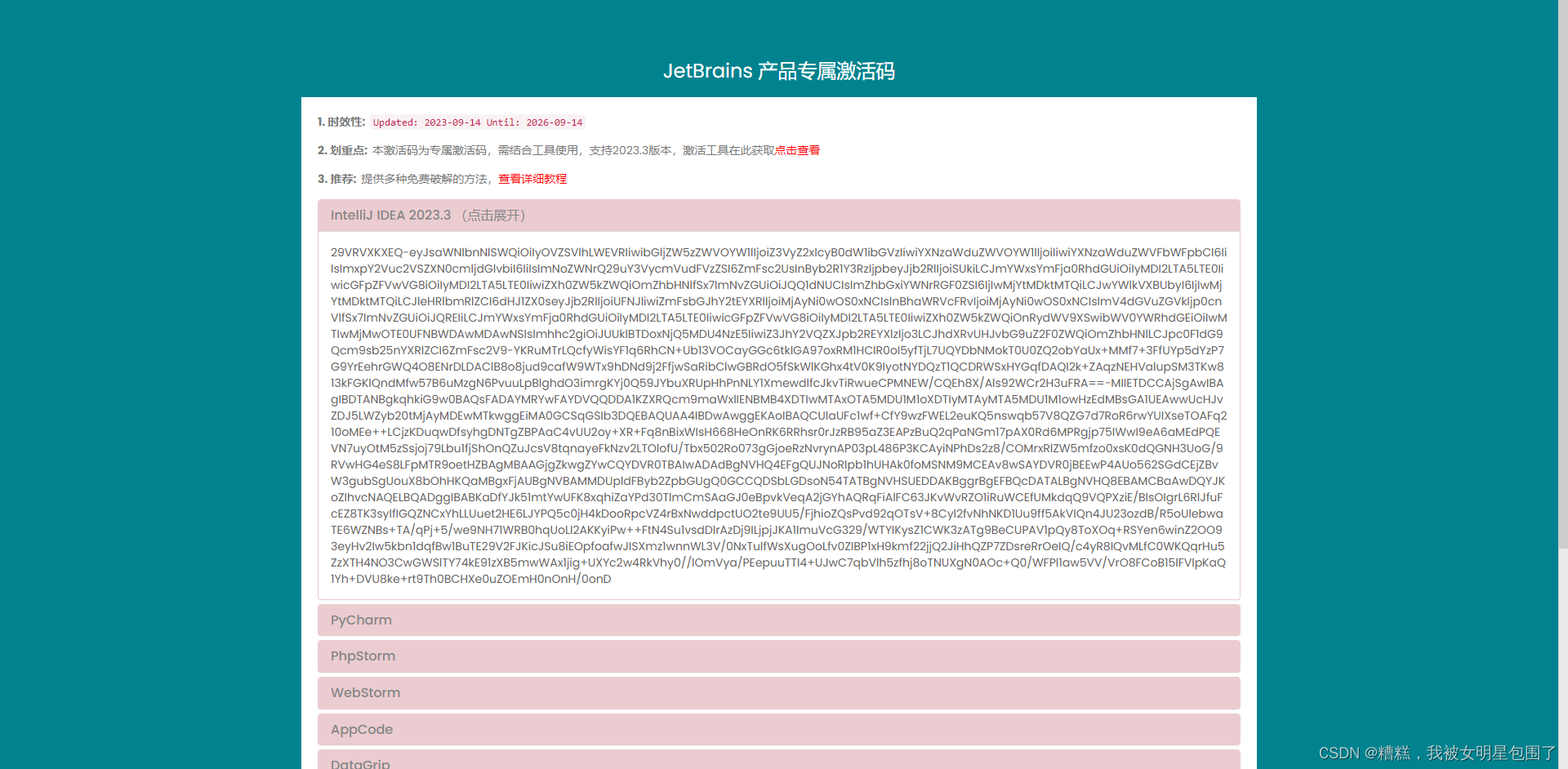The image size is (1568, 769).
Task: Expand the PhpStorm section
Action: click(x=778, y=656)
